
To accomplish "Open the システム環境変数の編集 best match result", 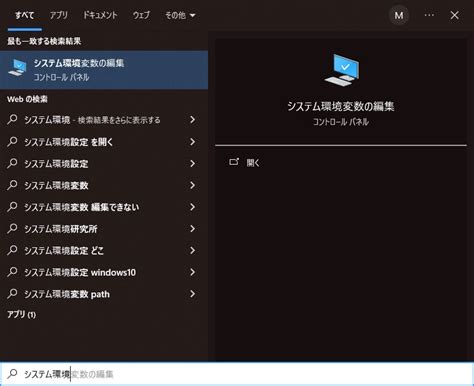I will tap(104, 70).
